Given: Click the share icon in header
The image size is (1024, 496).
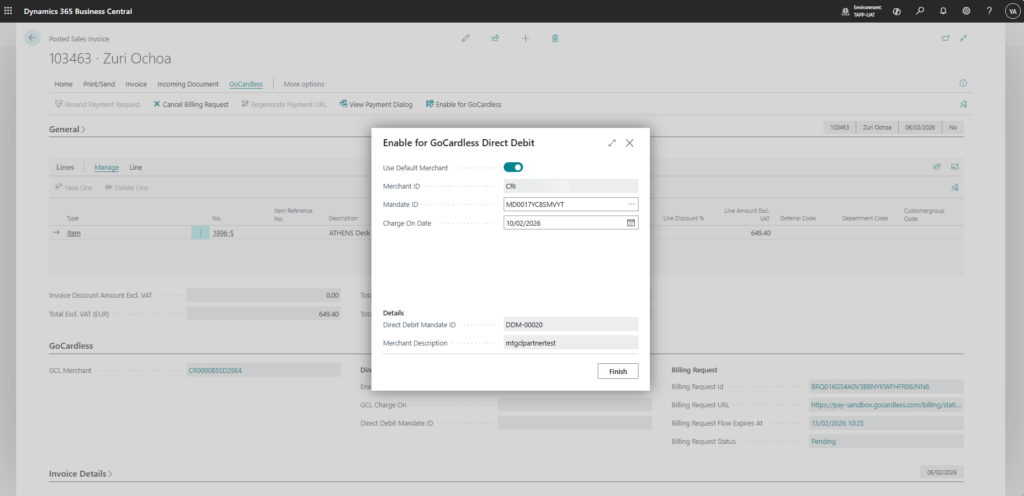Looking at the screenshot, I should pos(495,38).
